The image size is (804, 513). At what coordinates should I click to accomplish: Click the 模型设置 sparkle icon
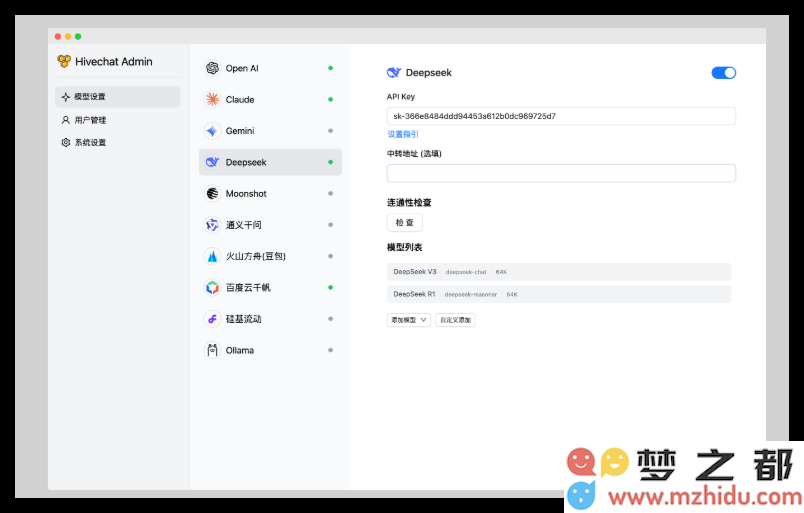pos(66,96)
